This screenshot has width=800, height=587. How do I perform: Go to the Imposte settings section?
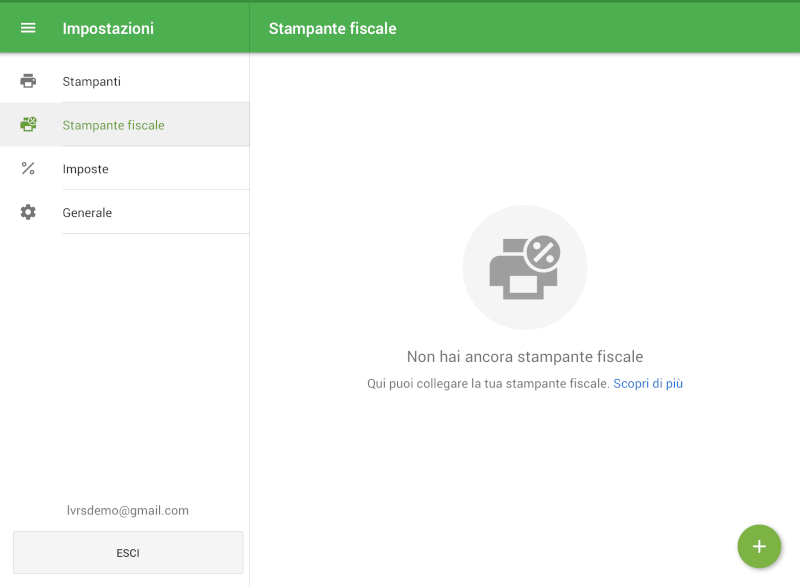(x=85, y=169)
